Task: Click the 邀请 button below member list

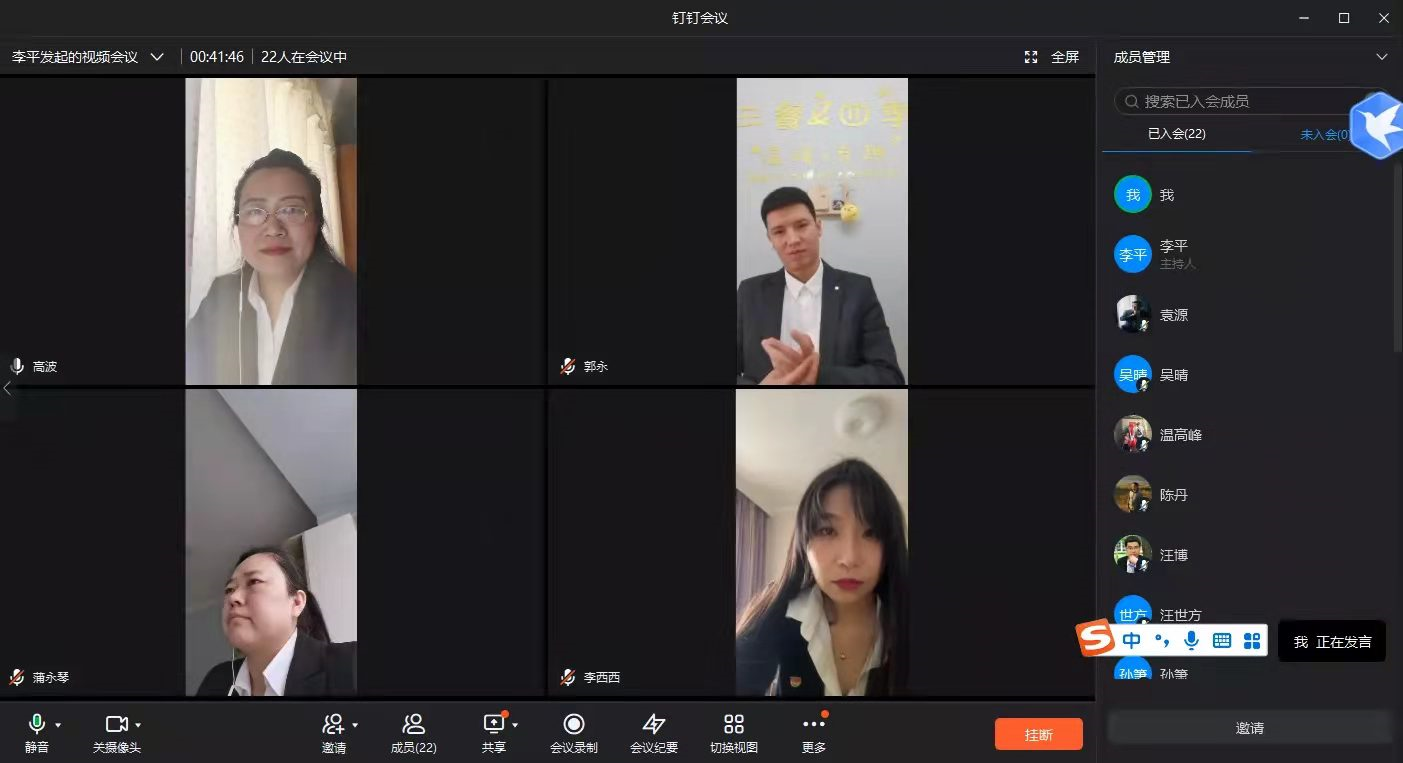Action: click(x=1249, y=728)
